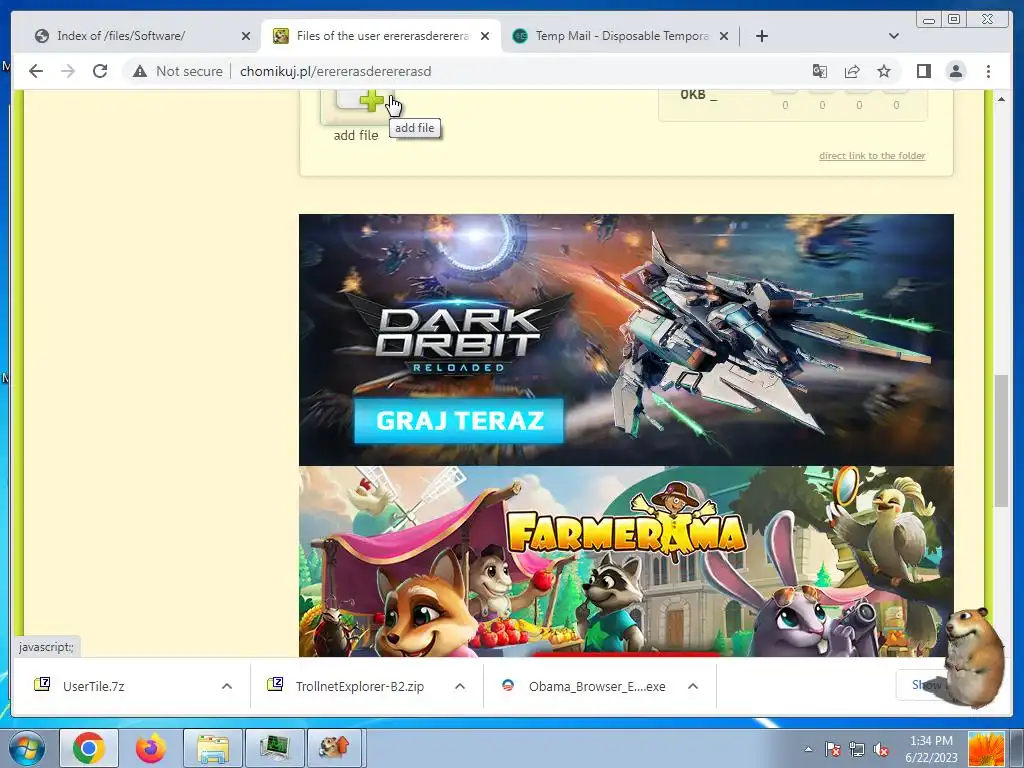1024x768 pixels.
Task: Open a new tab with plus button
Action: pos(761,36)
